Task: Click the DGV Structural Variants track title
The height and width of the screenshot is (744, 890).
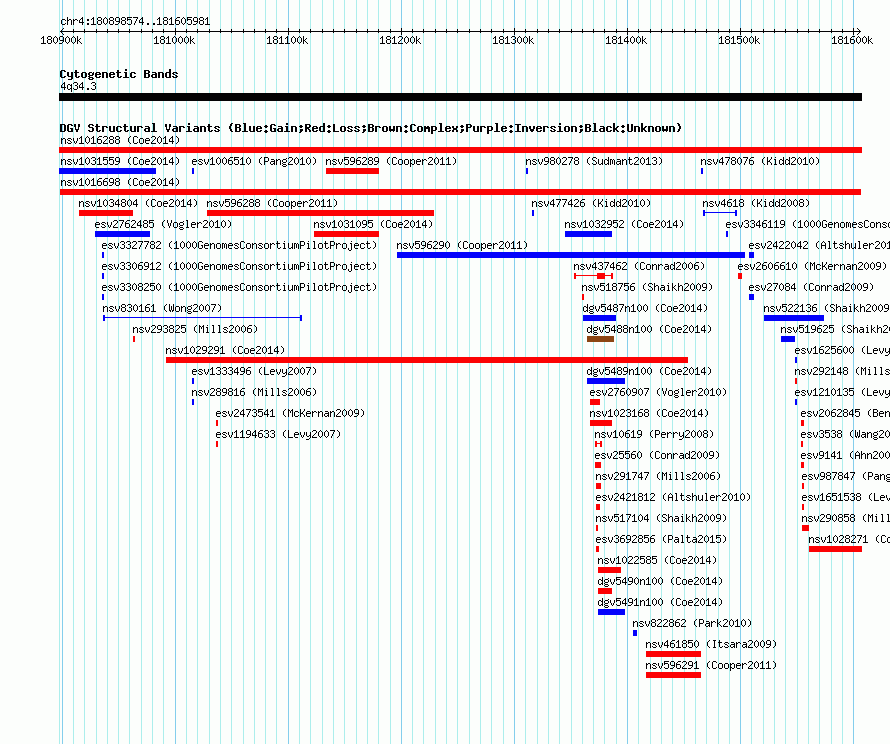Action: [x=371, y=128]
